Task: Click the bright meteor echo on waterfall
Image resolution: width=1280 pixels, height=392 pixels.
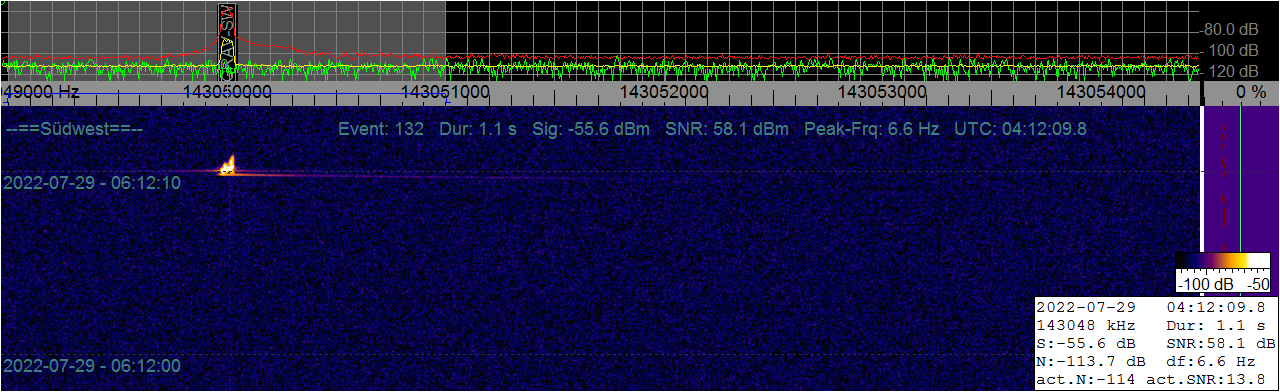Action: coord(229,166)
